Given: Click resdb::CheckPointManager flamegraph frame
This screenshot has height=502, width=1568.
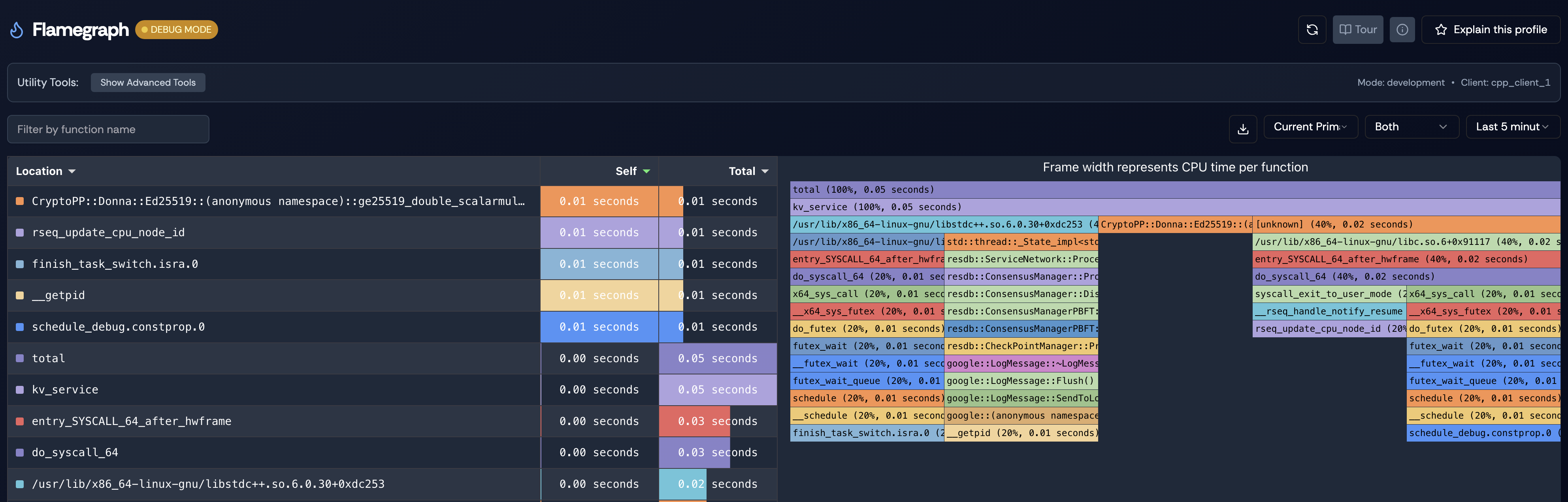Looking at the screenshot, I should point(1021,346).
